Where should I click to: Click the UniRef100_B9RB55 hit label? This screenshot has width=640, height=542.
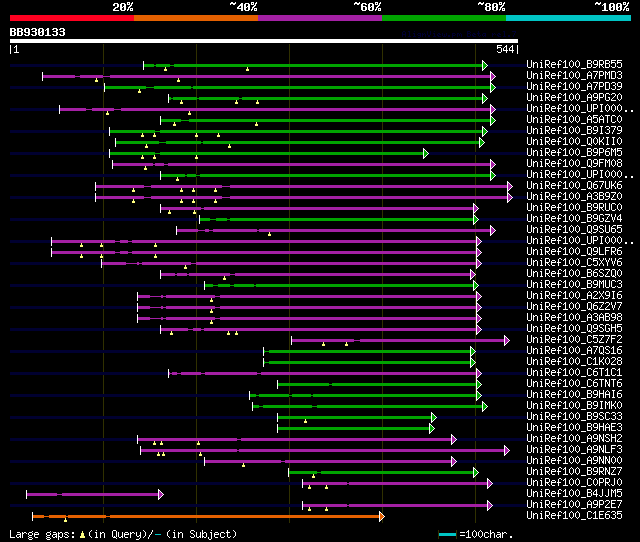pos(574,64)
